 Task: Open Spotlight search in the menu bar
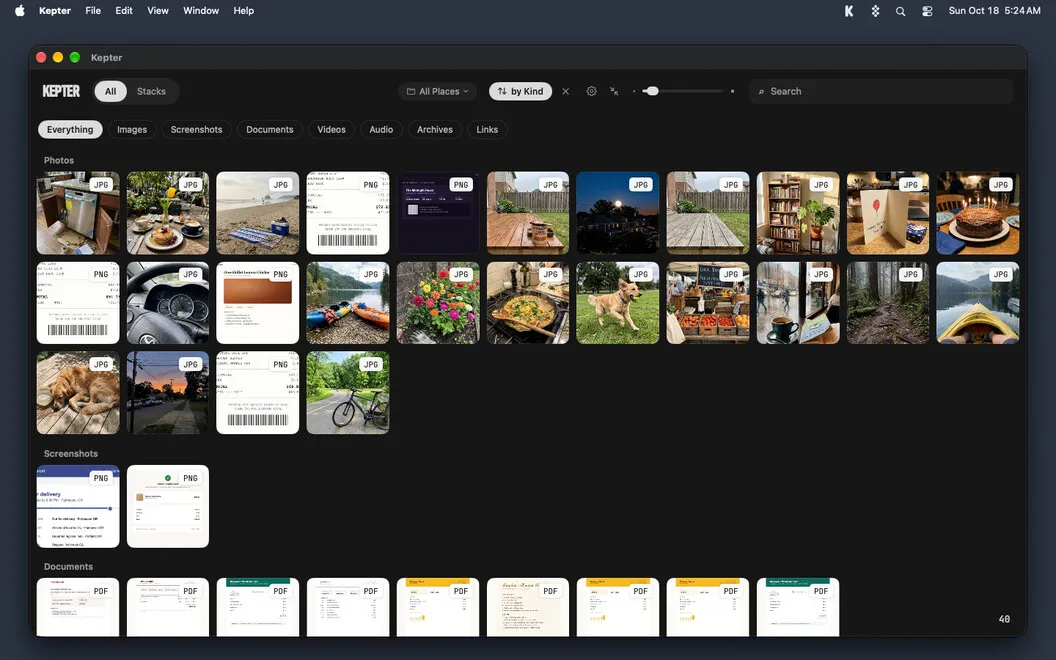pyautogui.click(x=900, y=11)
